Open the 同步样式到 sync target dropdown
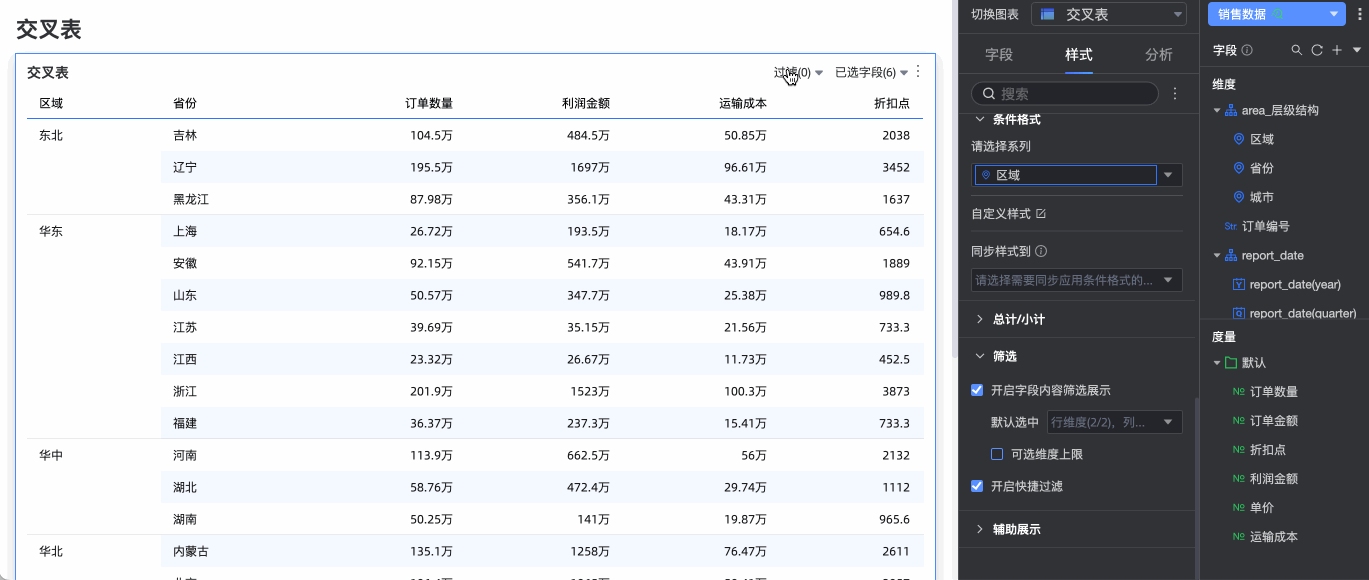The height and width of the screenshot is (580, 1369). pyautogui.click(x=1078, y=280)
